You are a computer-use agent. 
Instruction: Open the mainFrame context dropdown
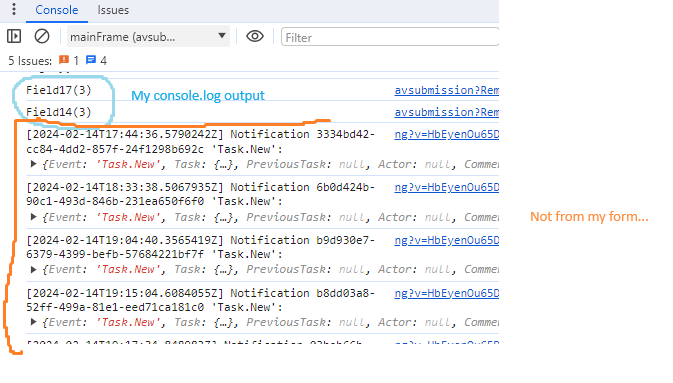tap(148, 36)
